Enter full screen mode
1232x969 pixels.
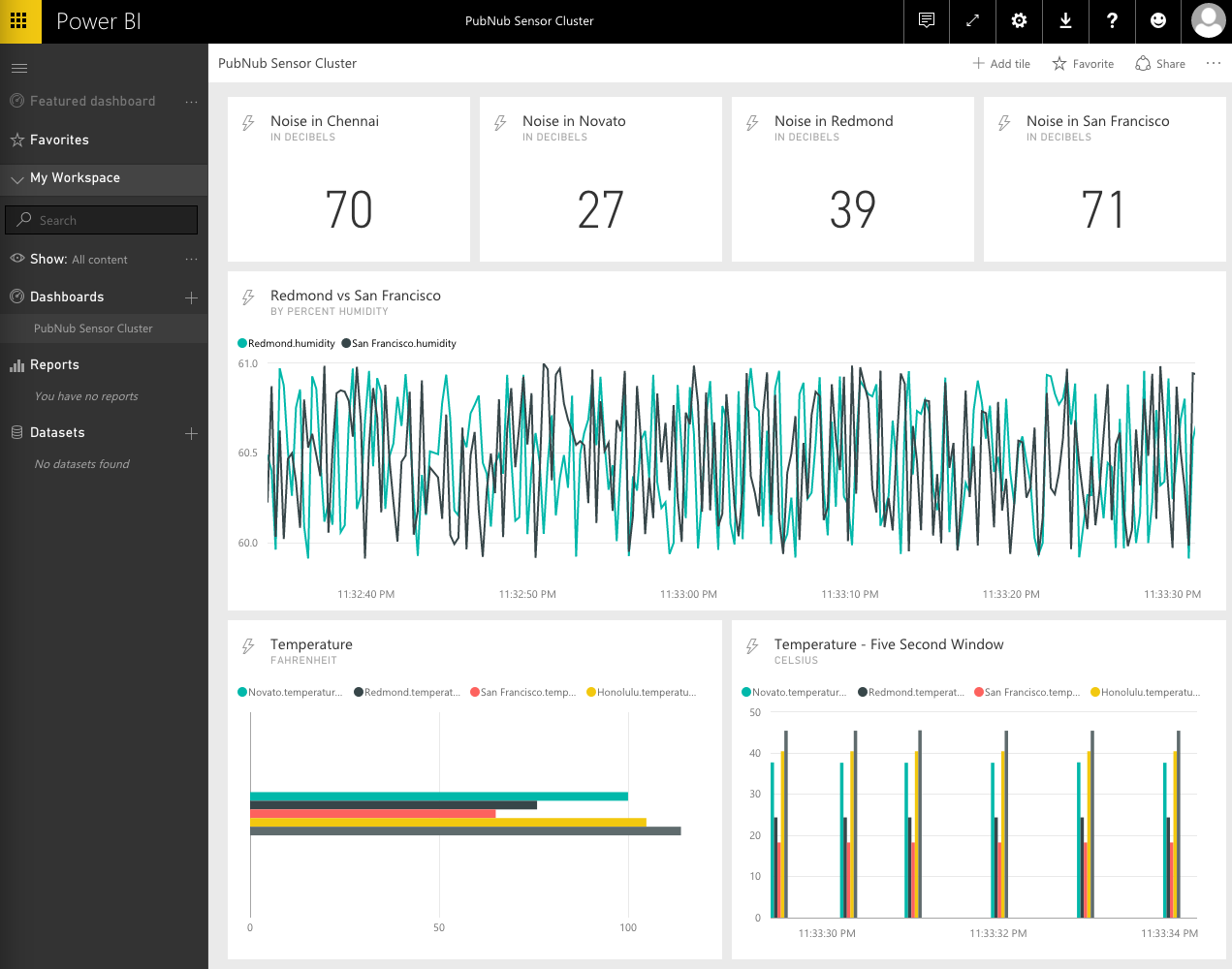tap(972, 21)
